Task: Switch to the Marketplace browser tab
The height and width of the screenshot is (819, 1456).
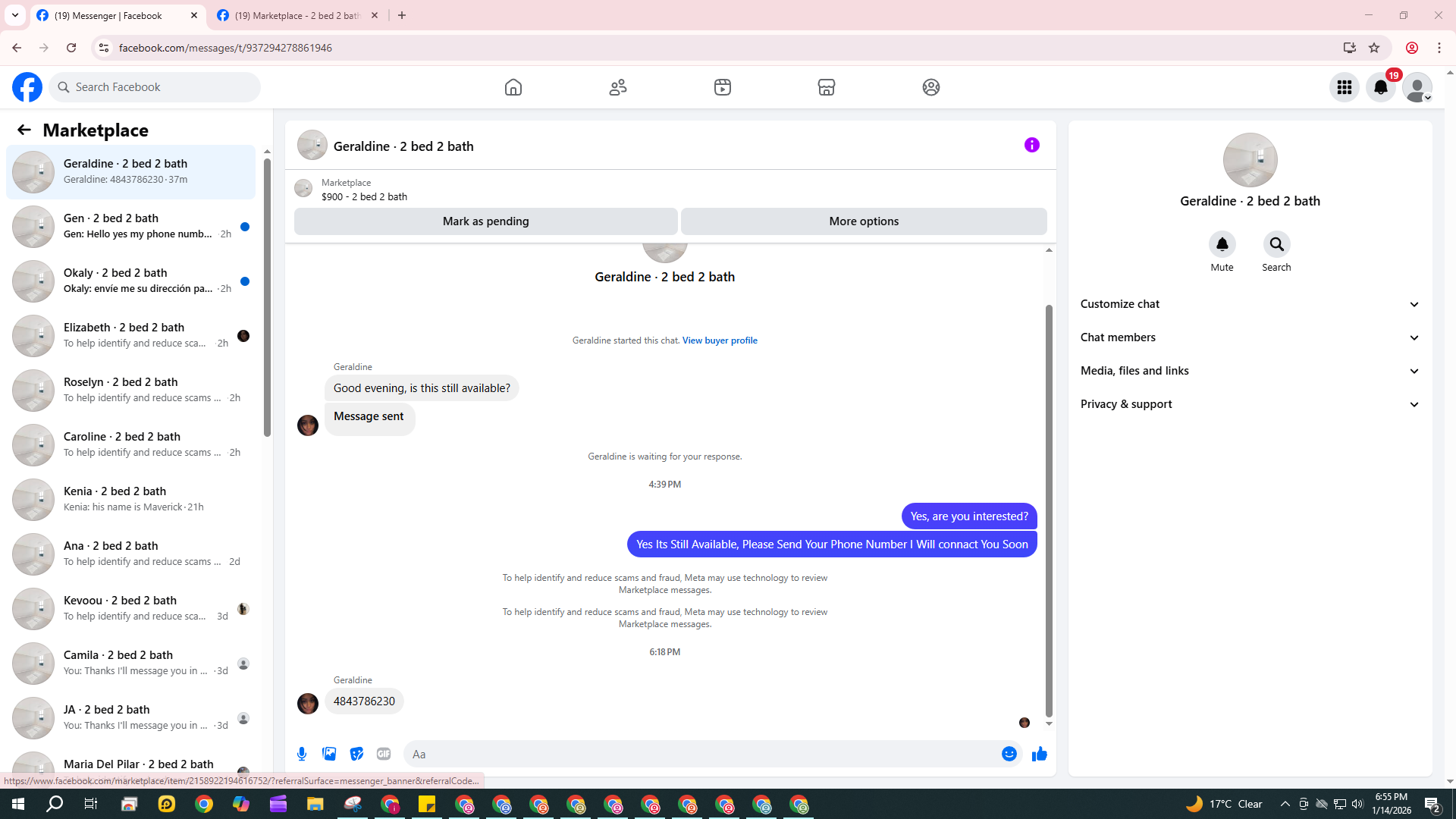Action: click(297, 15)
